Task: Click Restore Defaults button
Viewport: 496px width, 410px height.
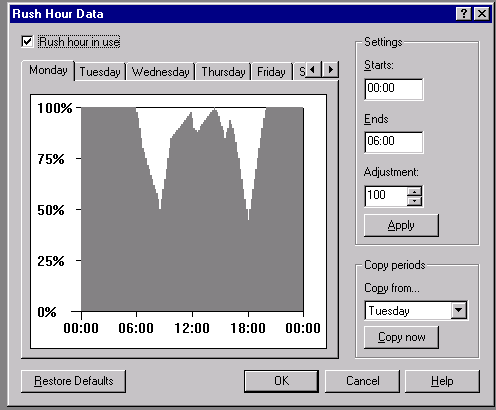Action: coord(73,381)
